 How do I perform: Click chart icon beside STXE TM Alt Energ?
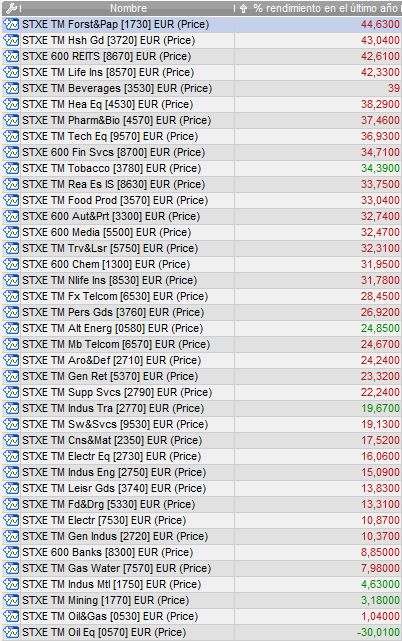pos(11,328)
